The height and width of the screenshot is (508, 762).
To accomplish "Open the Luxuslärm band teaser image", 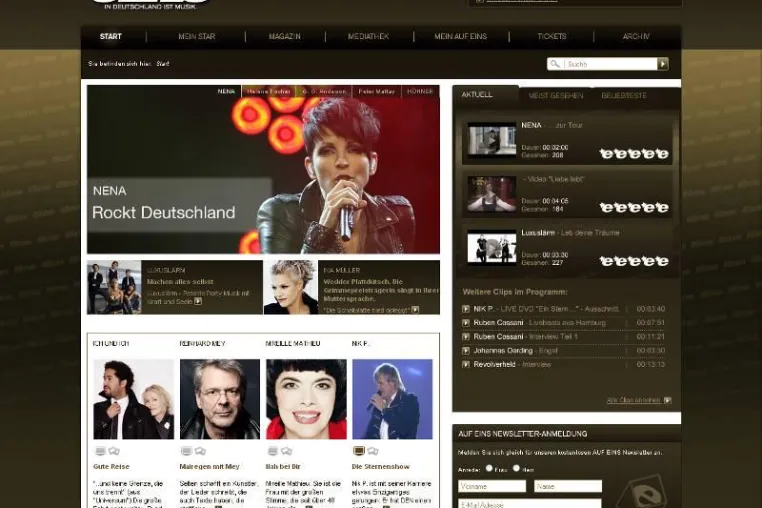I will coord(114,287).
